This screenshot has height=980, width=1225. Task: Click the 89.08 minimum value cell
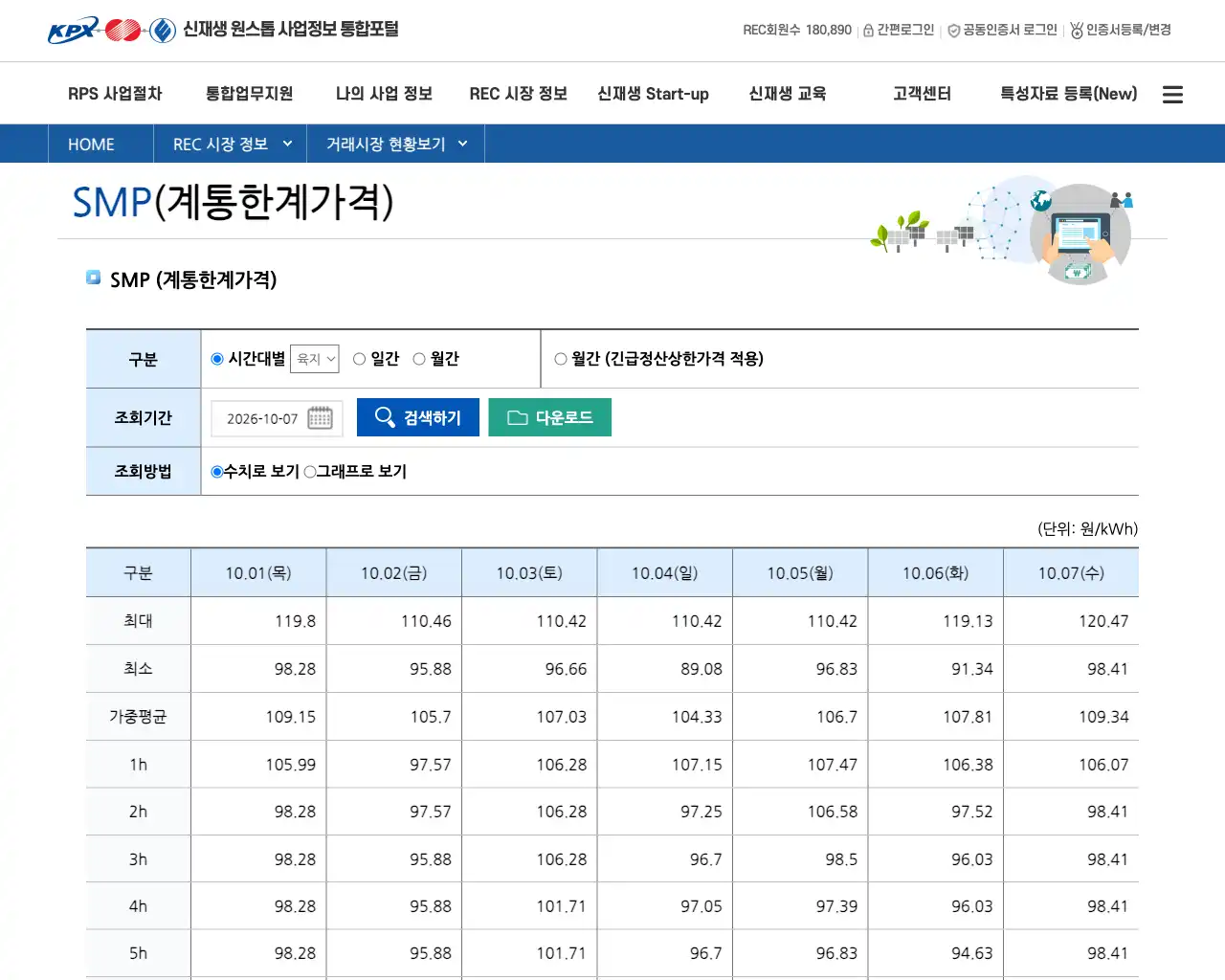665,669
